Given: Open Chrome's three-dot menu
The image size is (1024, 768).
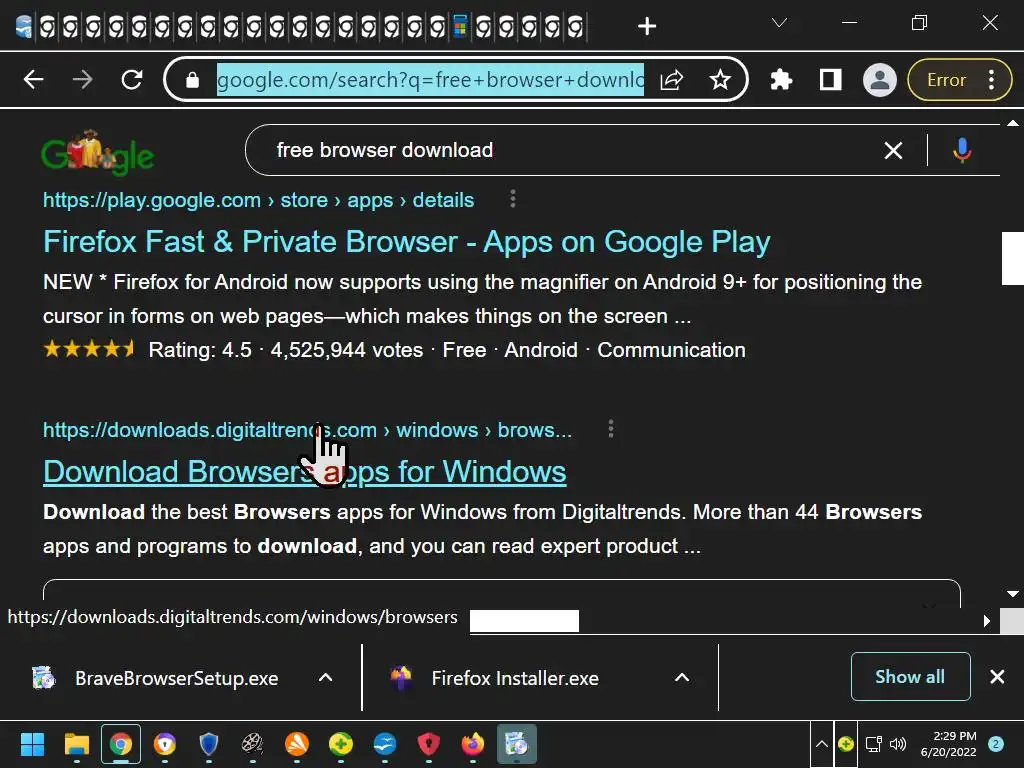Looking at the screenshot, I should click(991, 80).
